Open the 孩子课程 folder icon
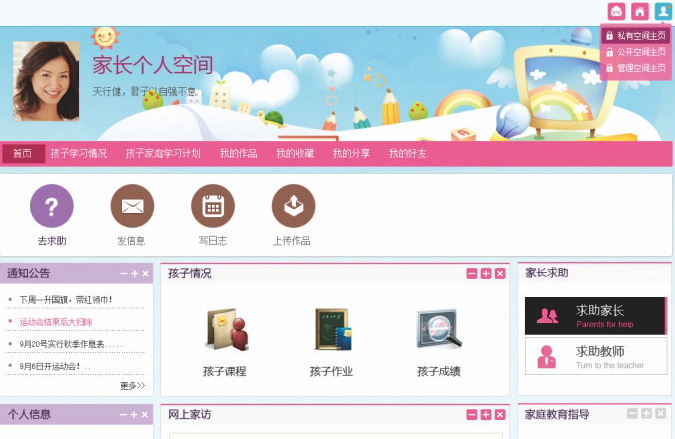This screenshot has width=675, height=439. coord(227,330)
